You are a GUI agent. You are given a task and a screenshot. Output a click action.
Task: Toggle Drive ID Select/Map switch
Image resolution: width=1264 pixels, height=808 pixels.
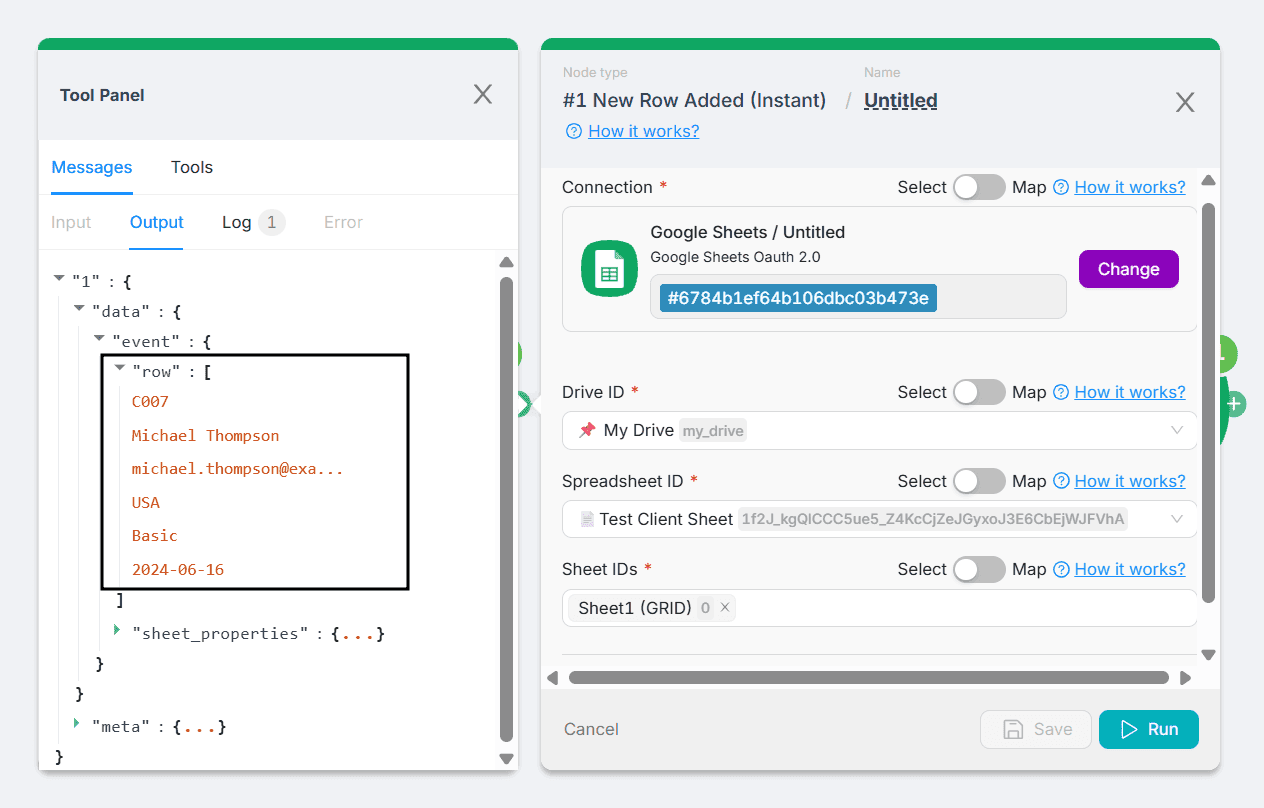[978, 392]
